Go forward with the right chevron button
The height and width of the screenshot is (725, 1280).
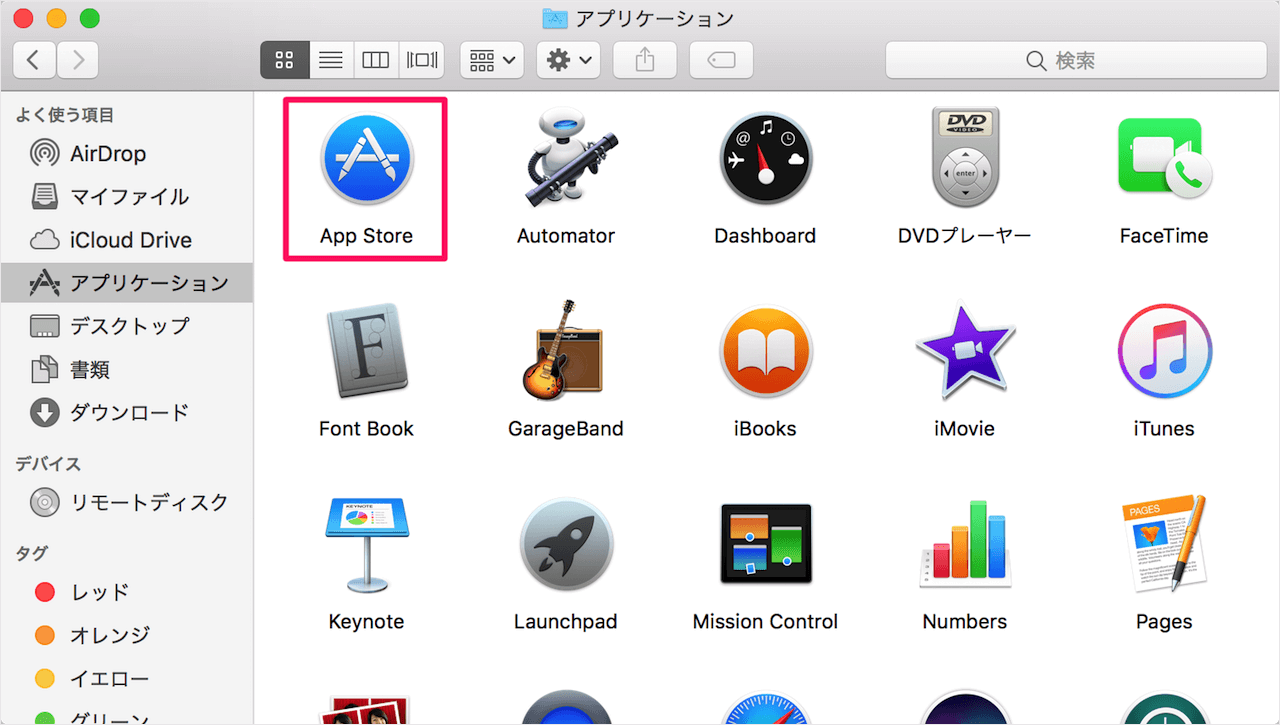78,60
